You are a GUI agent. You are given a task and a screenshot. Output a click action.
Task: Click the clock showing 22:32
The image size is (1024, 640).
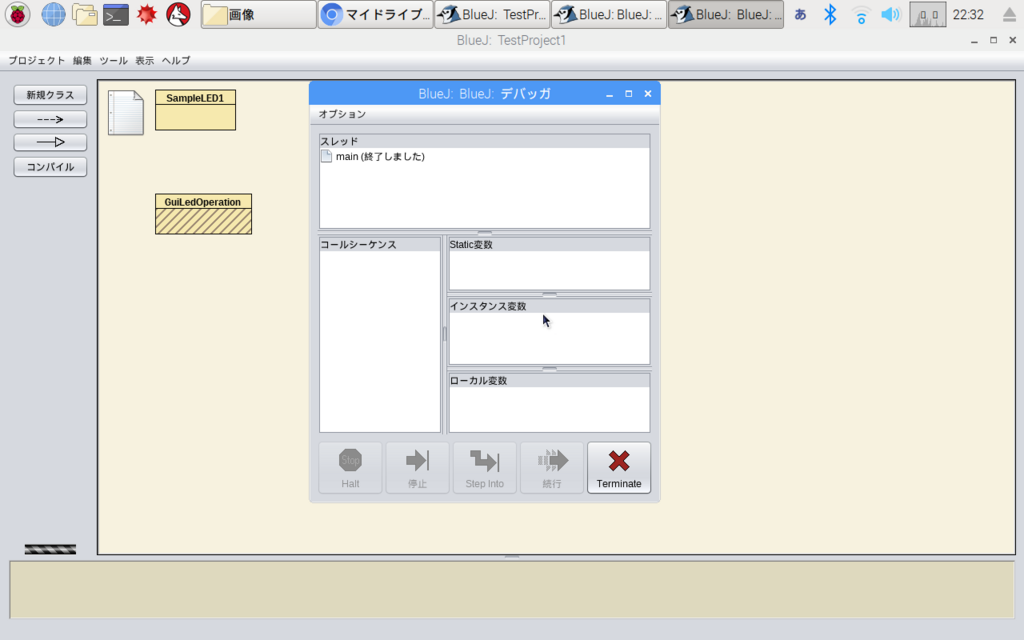968,14
